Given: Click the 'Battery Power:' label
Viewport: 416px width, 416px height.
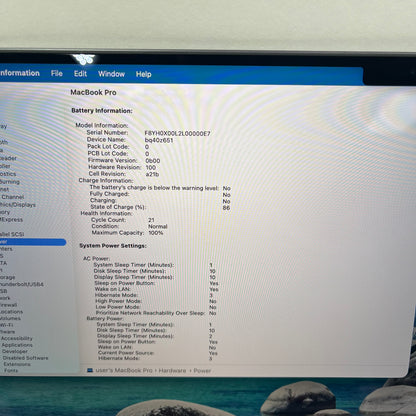Looking at the screenshot, I should (x=105, y=318).
